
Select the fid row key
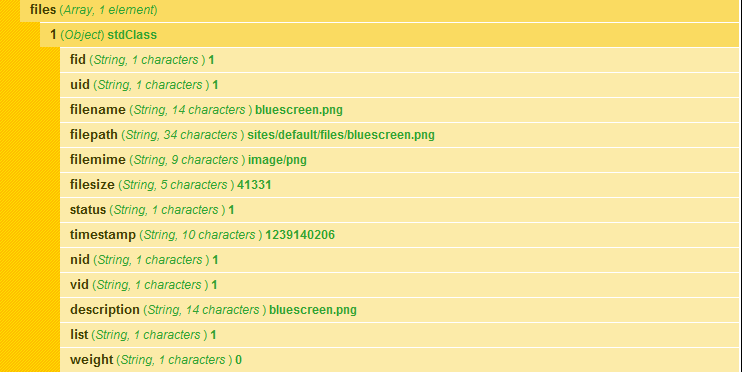78,60
